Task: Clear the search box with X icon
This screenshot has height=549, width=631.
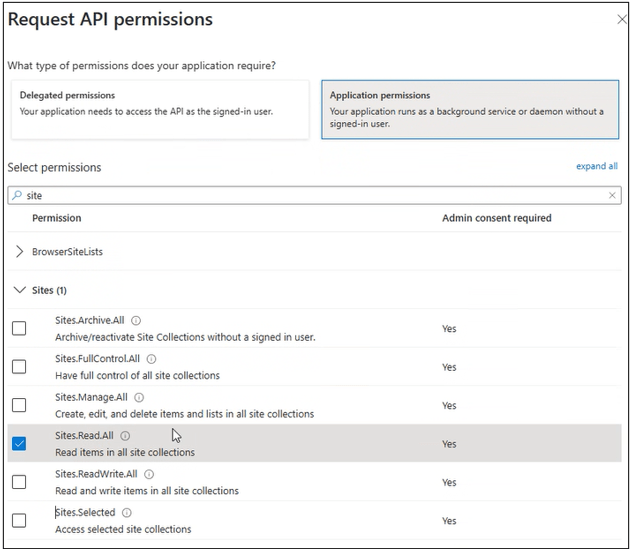Action: pyautogui.click(x=613, y=196)
